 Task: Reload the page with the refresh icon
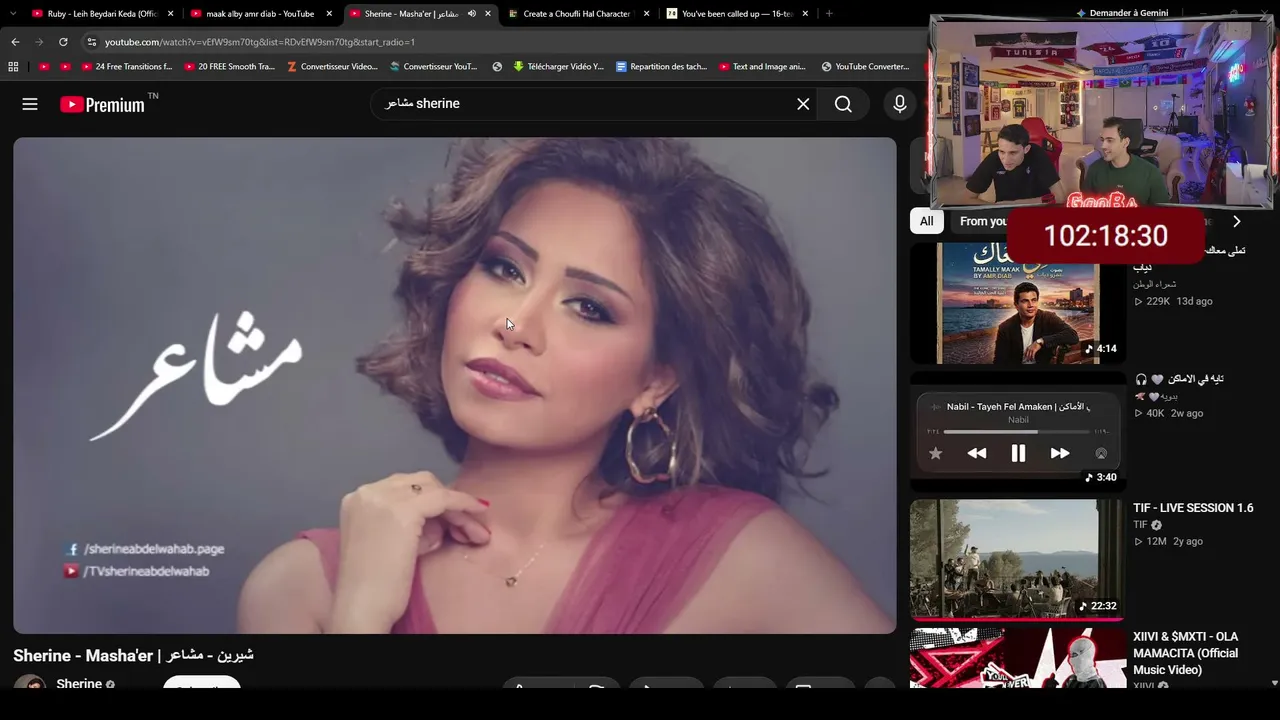click(63, 42)
